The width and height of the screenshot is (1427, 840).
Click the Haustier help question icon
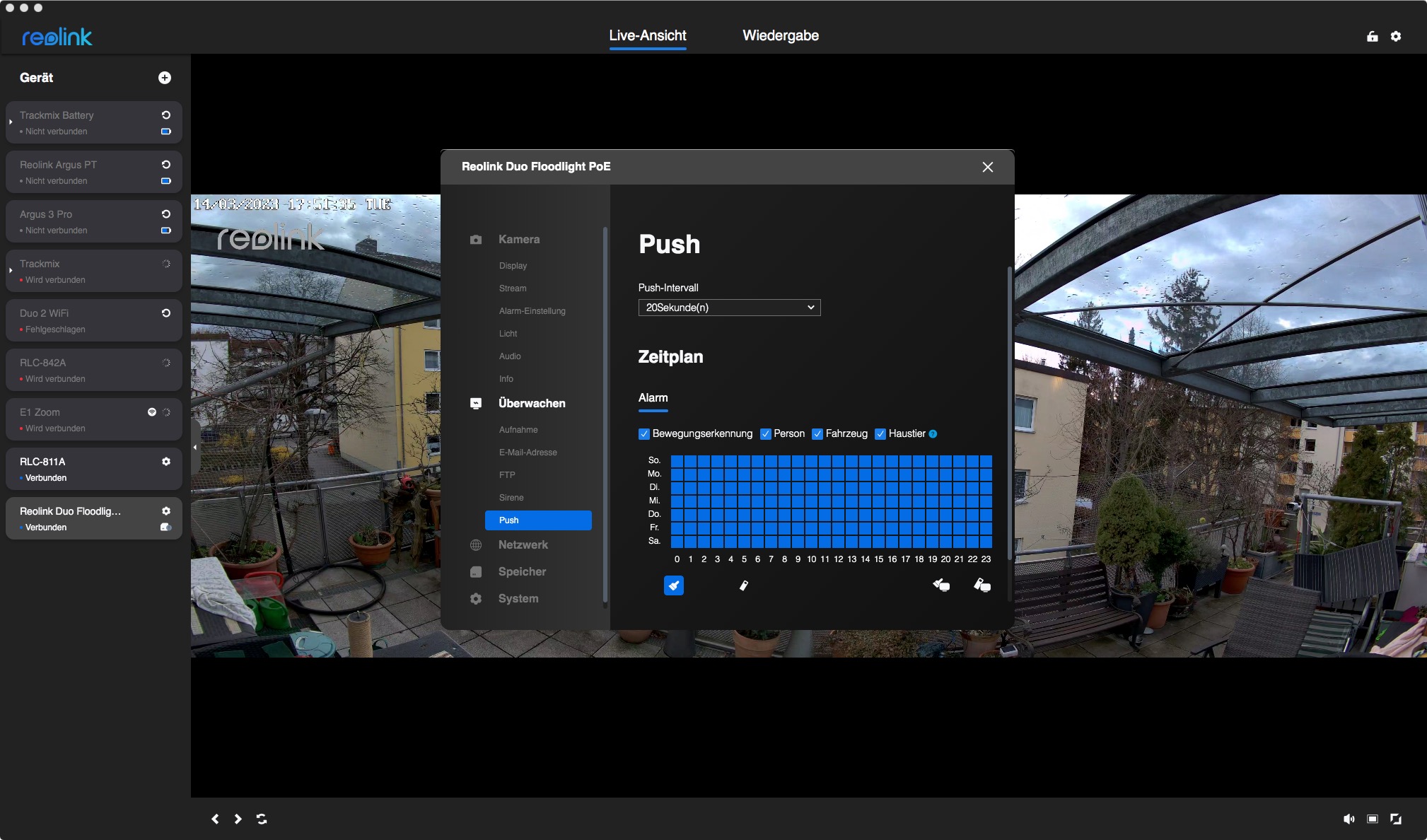[x=933, y=434]
